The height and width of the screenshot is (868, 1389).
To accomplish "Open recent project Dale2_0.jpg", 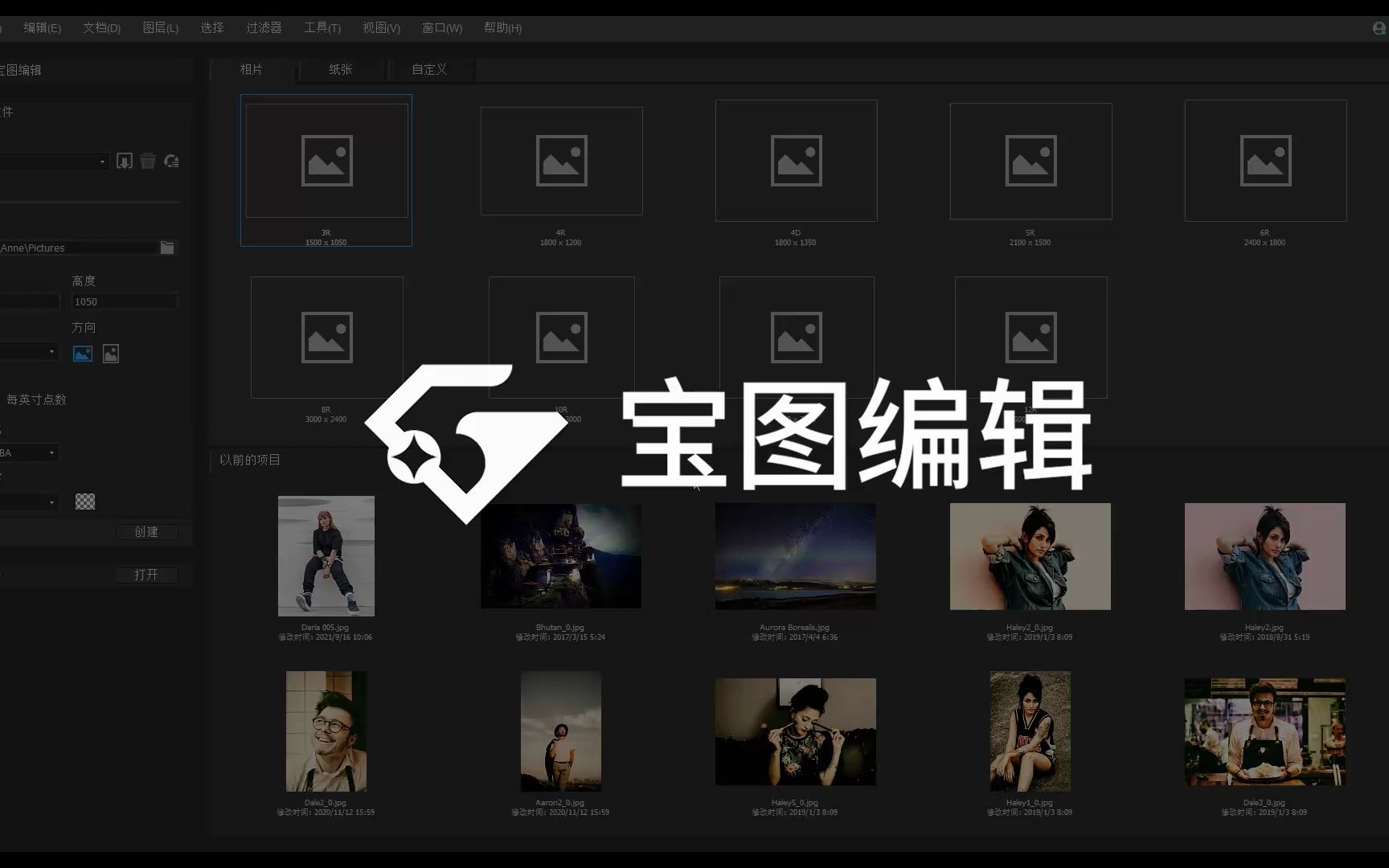I will point(326,731).
